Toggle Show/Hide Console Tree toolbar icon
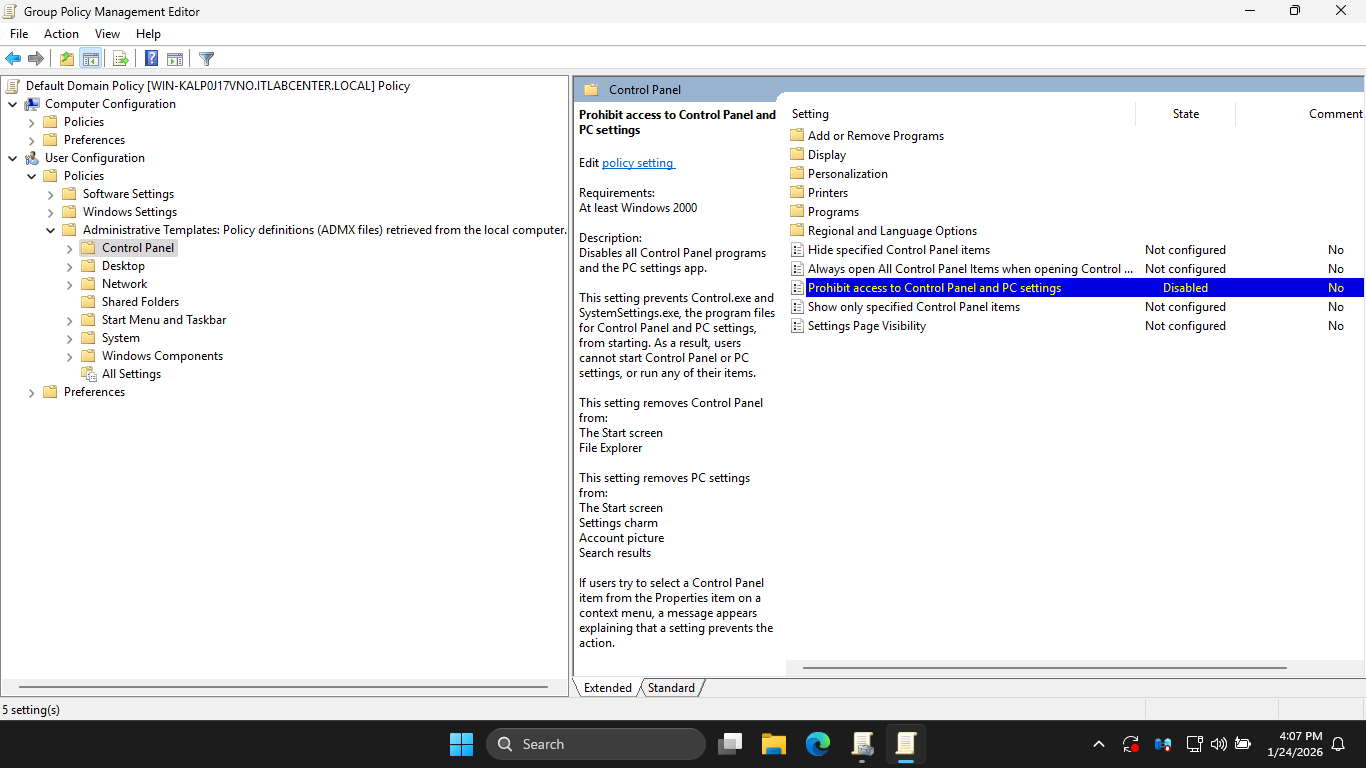Image resolution: width=1366 pixels, height=768 pixels. pyautogui.click(x=90, y=59)
